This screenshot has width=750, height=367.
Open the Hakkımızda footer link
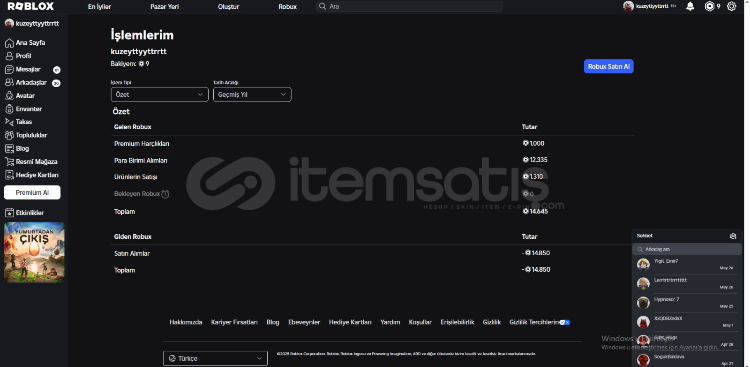pos(186,323)
